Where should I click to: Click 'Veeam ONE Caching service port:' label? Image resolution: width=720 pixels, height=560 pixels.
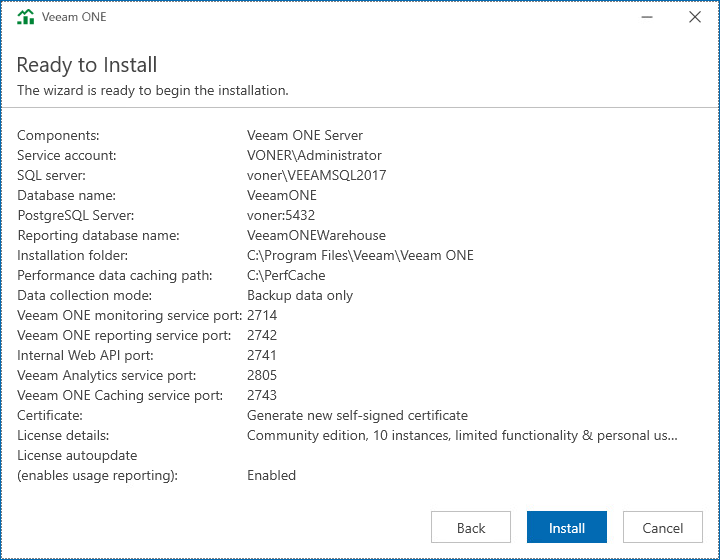[x=120, y=395]
